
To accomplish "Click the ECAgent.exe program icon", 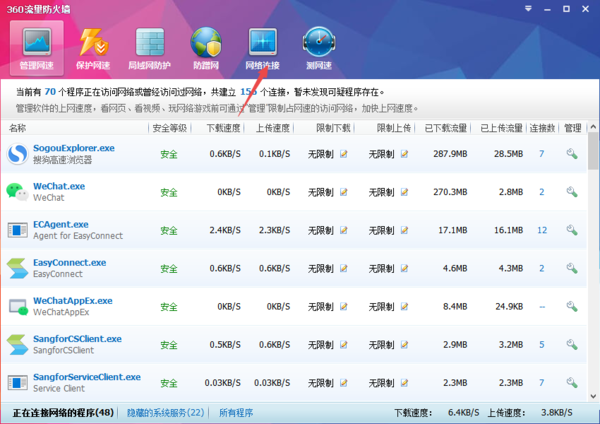I will click(x=17, y=230).
